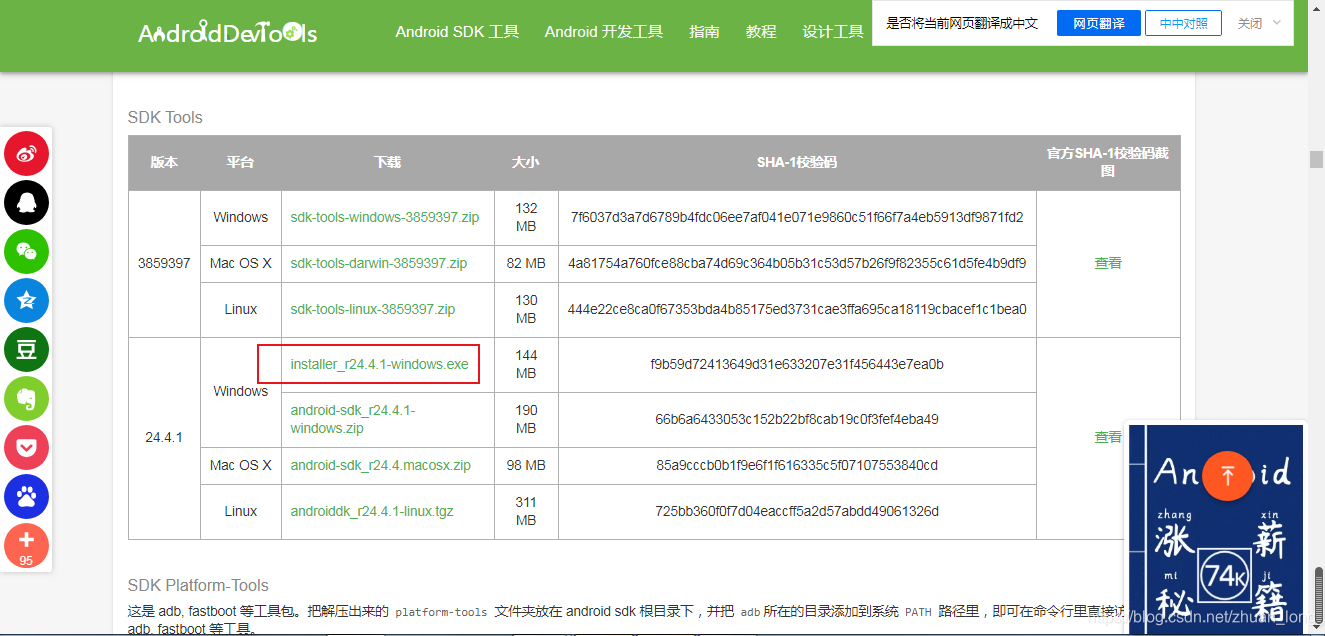Open the 教程 menu item
The height and width of the screenshot is (636, 1325).
coord(761,32)
